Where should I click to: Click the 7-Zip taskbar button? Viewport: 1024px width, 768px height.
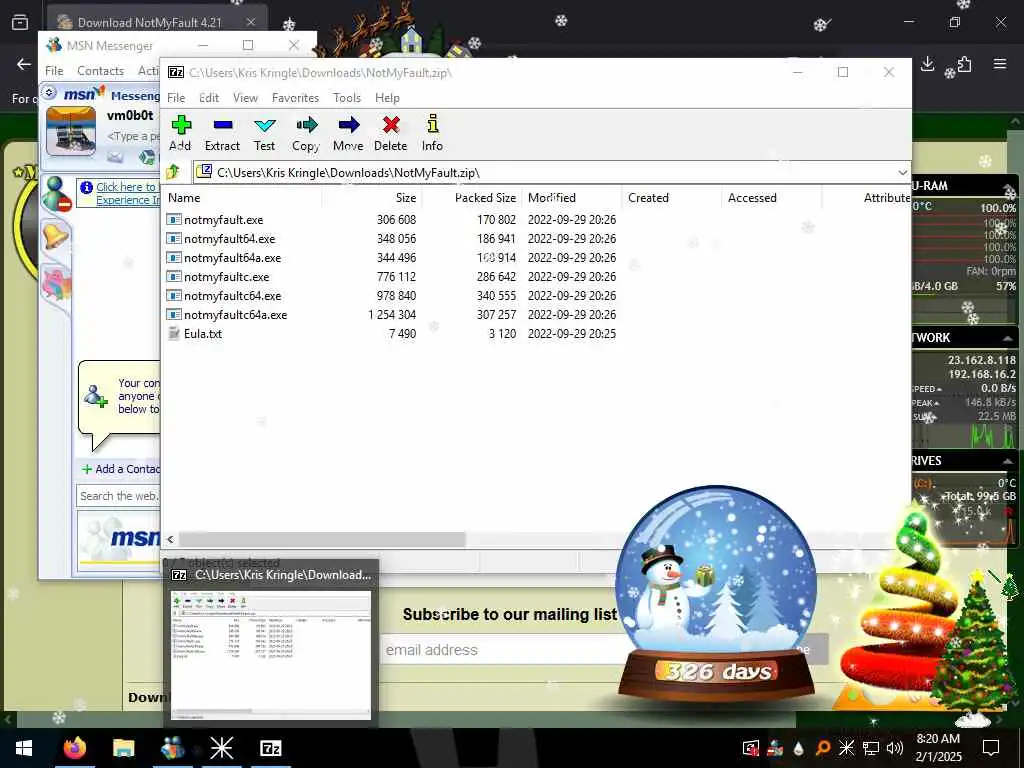(270, 748)
